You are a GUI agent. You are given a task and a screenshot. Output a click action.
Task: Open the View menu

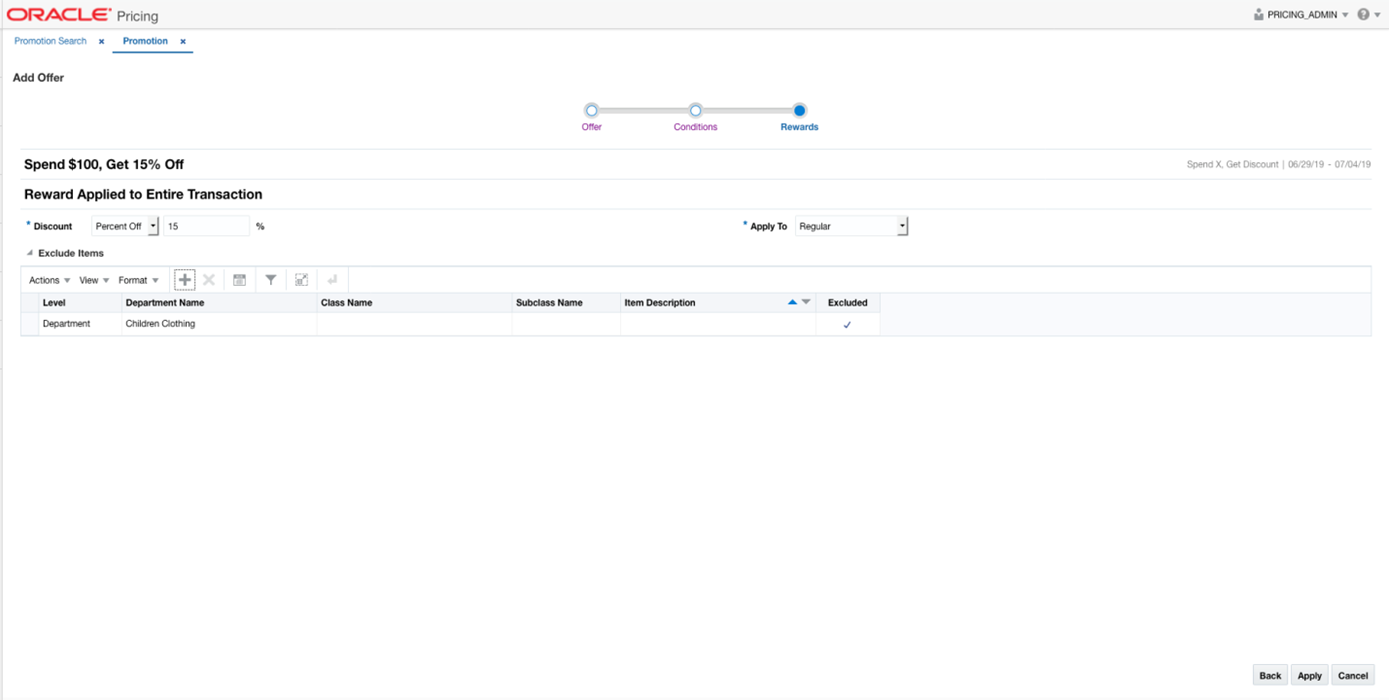coord(94,280)
